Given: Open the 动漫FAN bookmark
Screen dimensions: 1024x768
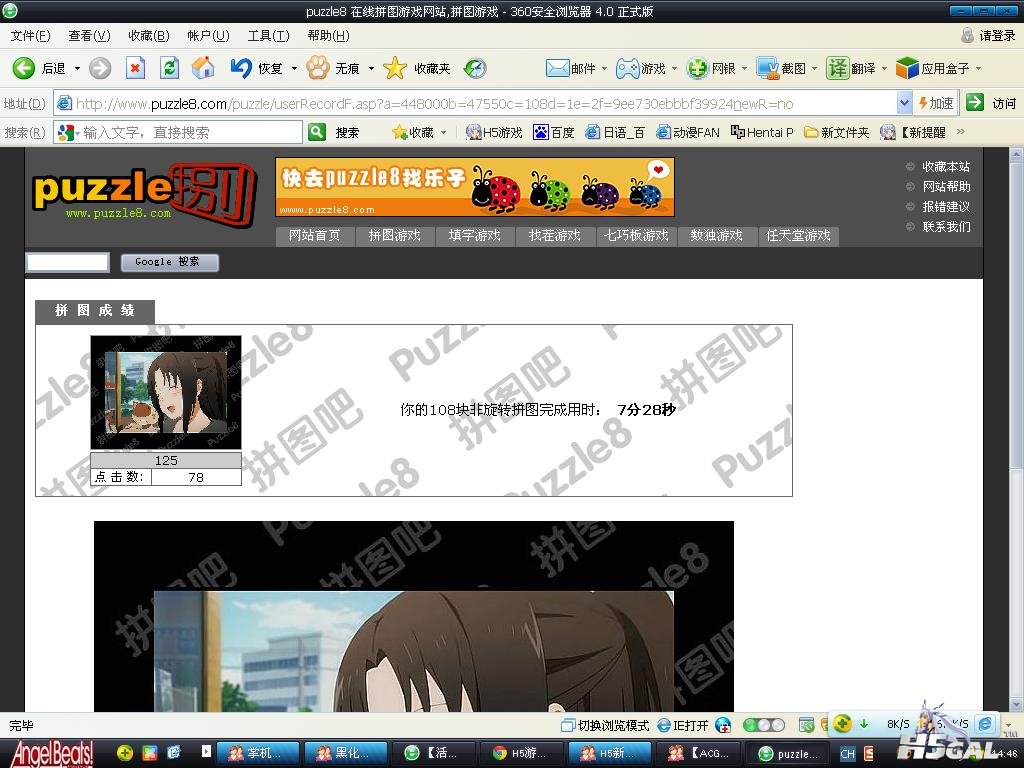Looking at the screenshot, I should pyautogui.click(x=688, y=133).
